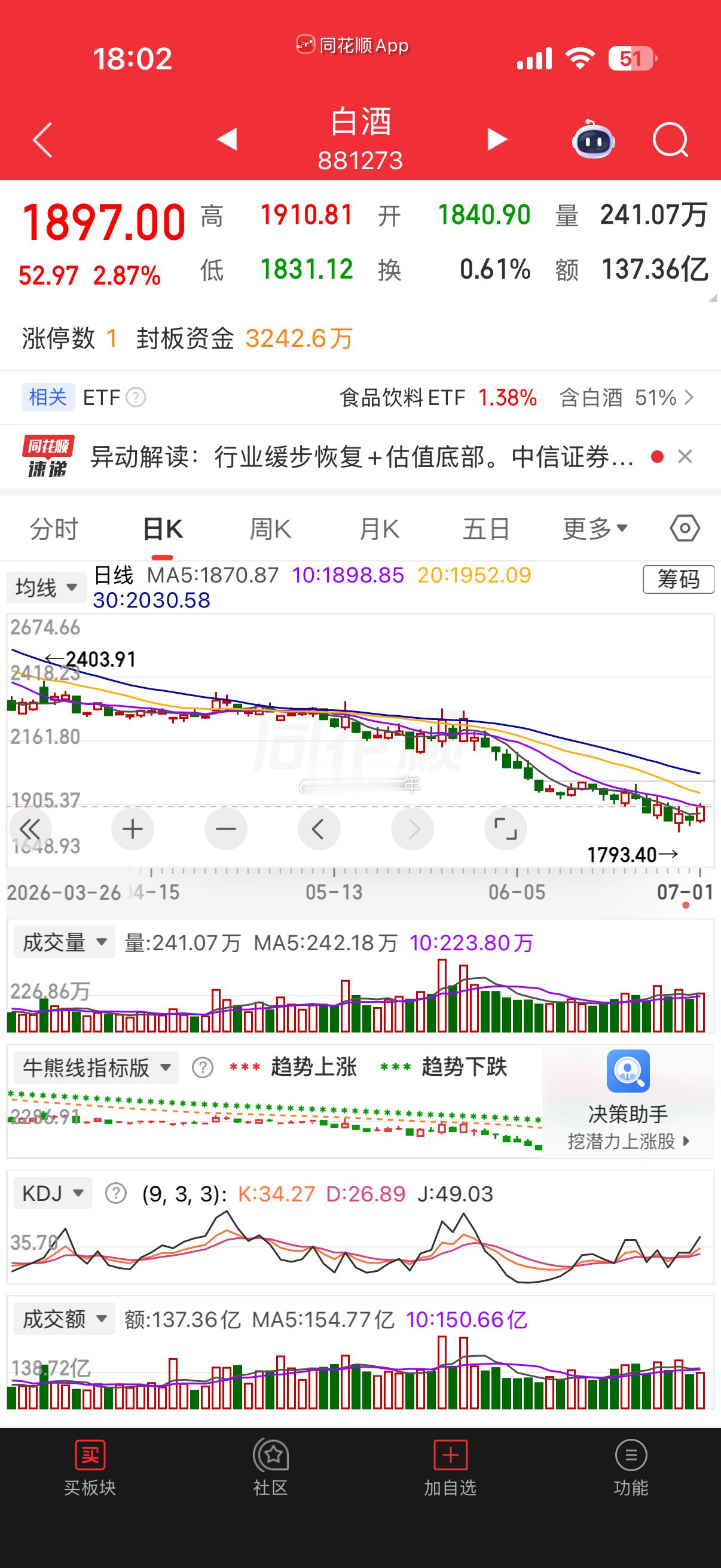The height and width of the screenshot is (1568, 721).
Task: Switch to 周K tab
Action: coord(271,529)
